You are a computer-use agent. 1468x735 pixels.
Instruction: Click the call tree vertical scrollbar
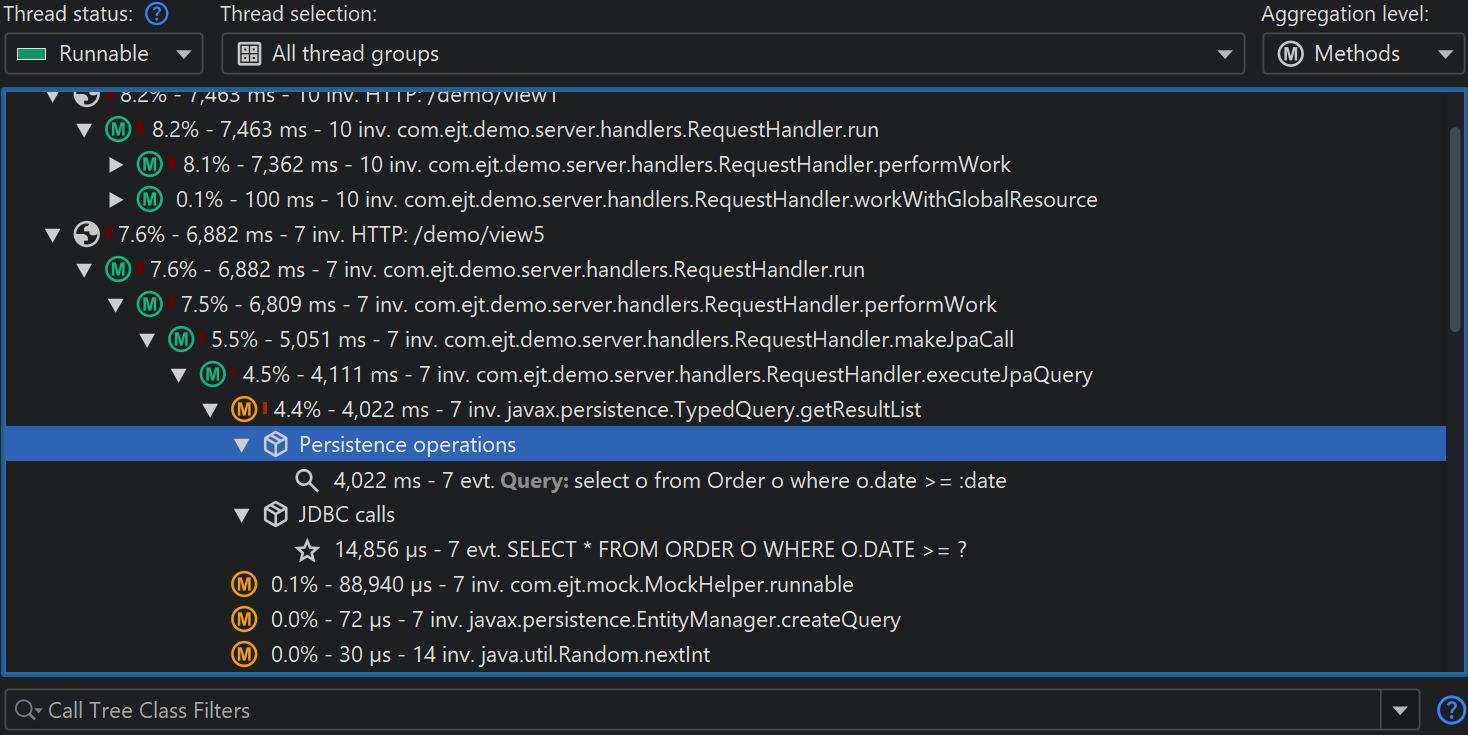coord(1455,229)
